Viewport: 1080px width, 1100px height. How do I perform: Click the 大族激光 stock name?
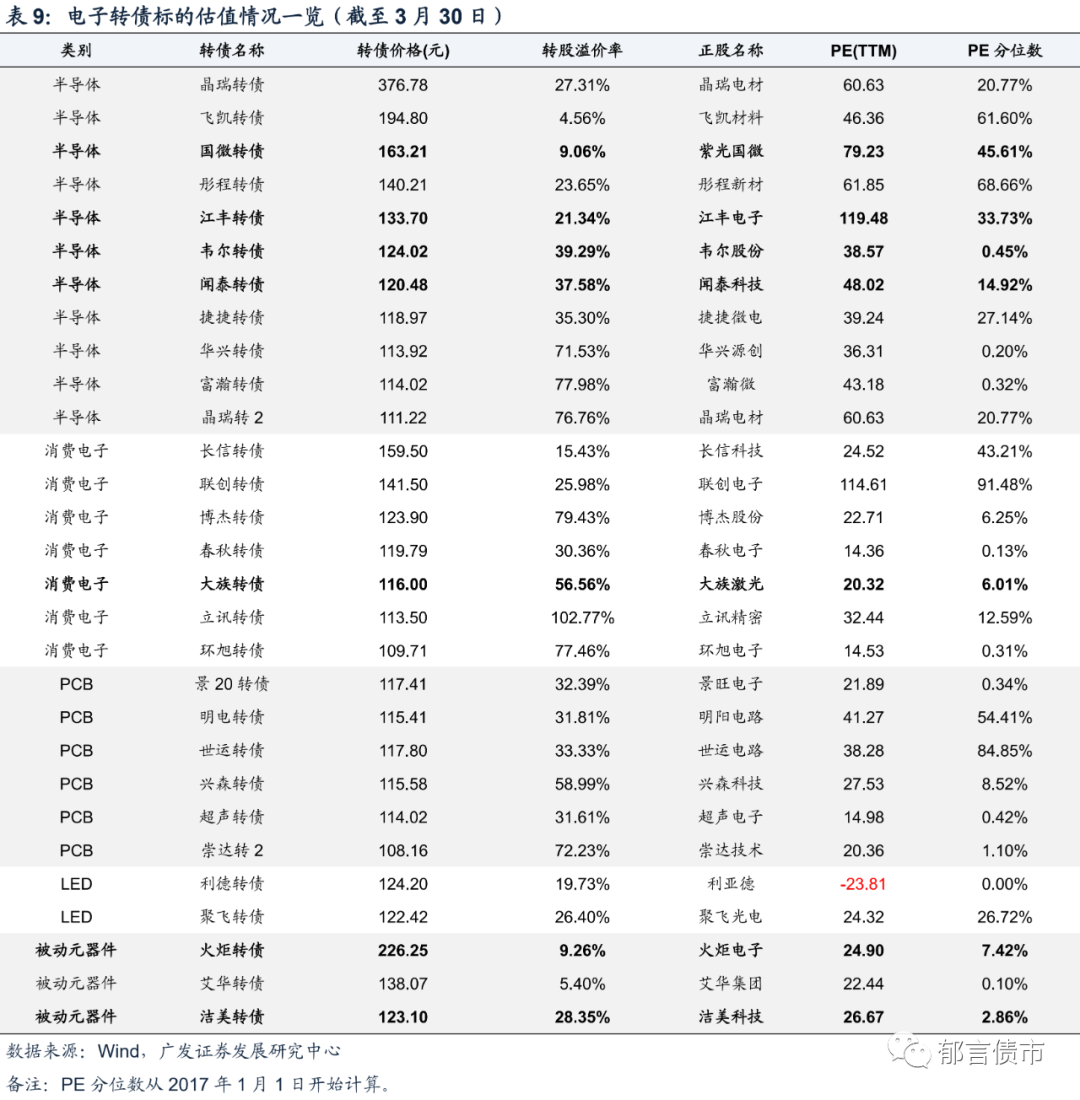coord(731,584)
